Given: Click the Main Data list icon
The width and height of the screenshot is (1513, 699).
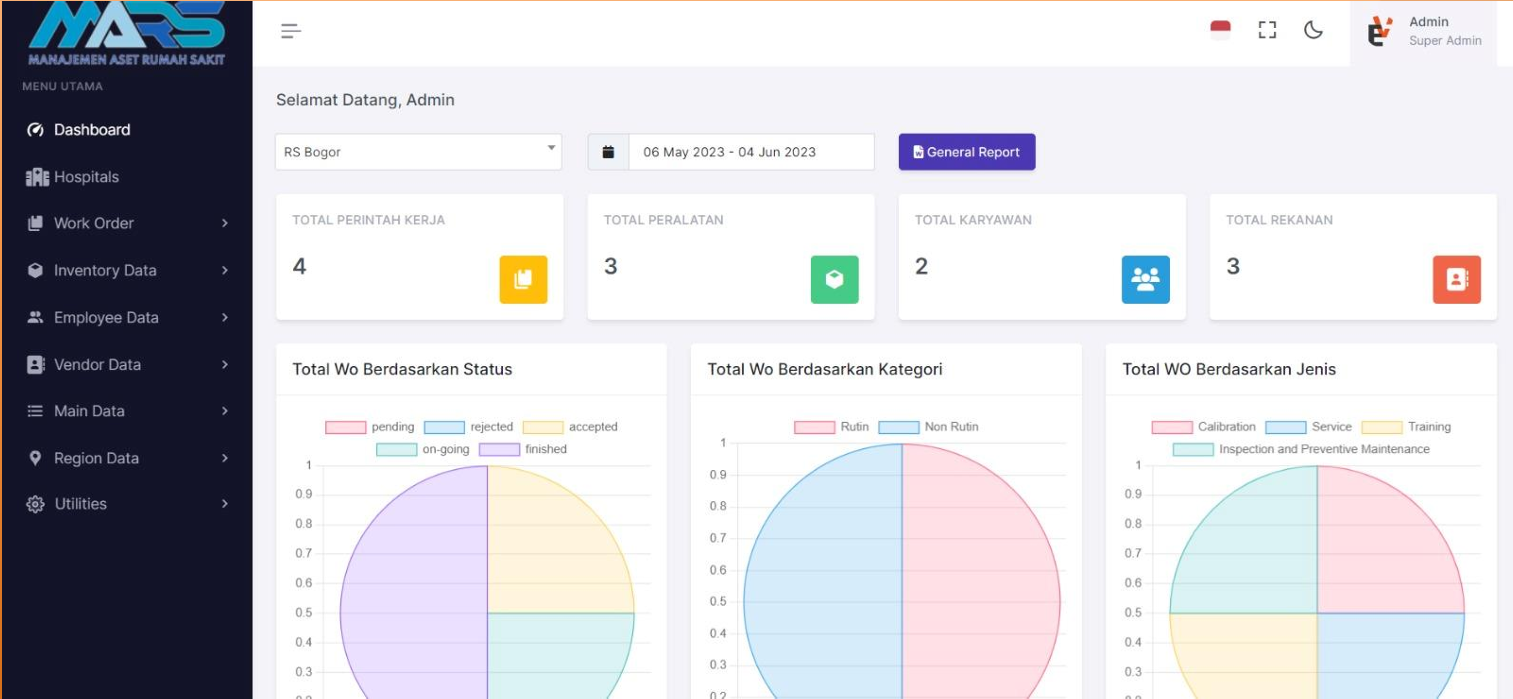Looking at the screenshot, I should coord(36,411).
